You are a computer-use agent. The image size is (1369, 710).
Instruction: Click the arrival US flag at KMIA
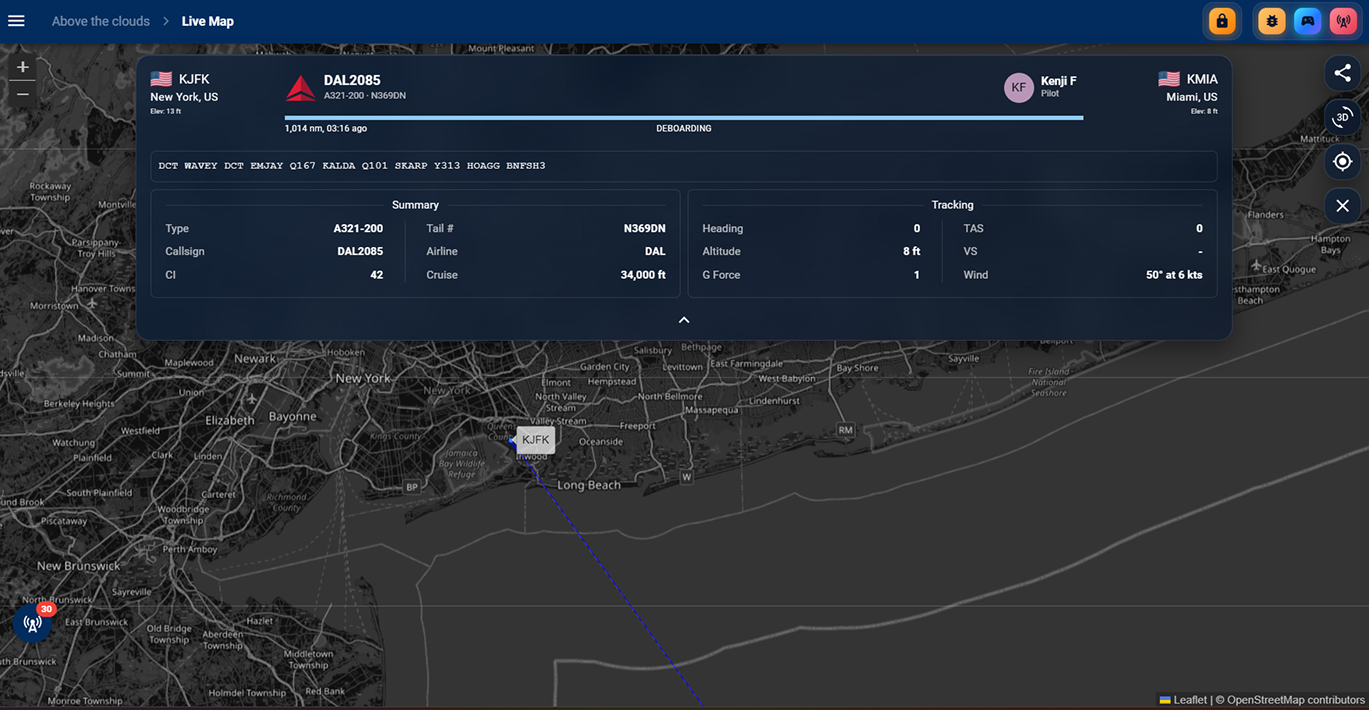pyautogui.click(x=1169, y=79)
